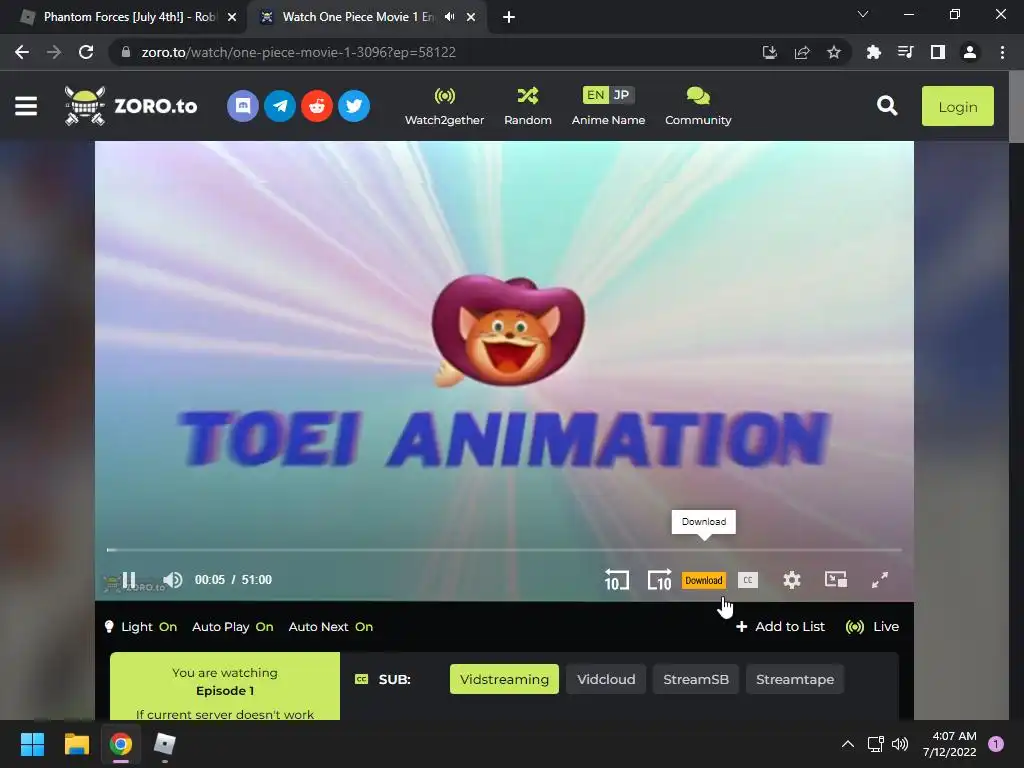The image size is (1024, 768).
Task: Open tab search dropdown chevron
Action: [863, 14]
